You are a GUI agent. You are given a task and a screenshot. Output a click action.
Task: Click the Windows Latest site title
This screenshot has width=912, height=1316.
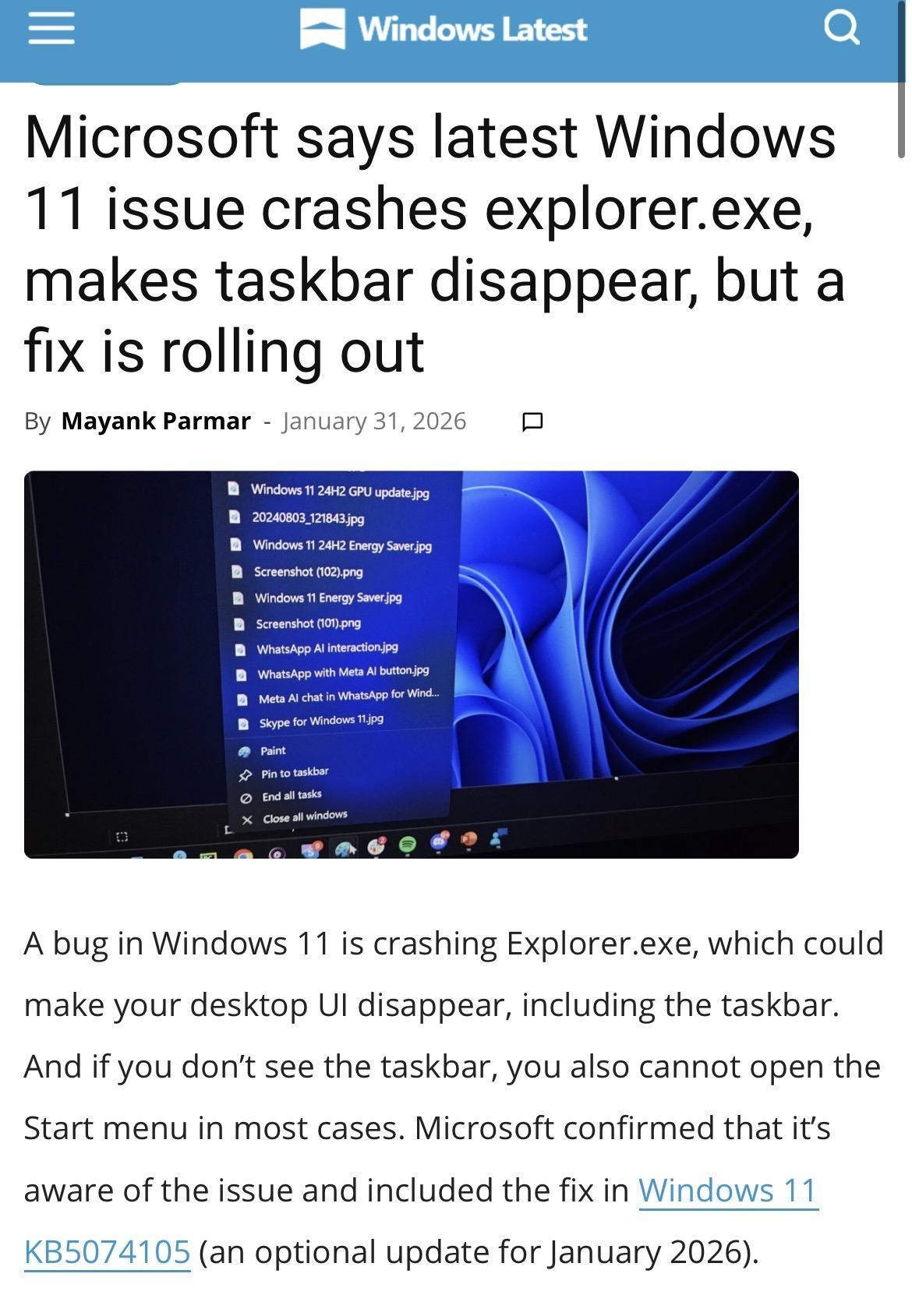[x=472, y=29]
